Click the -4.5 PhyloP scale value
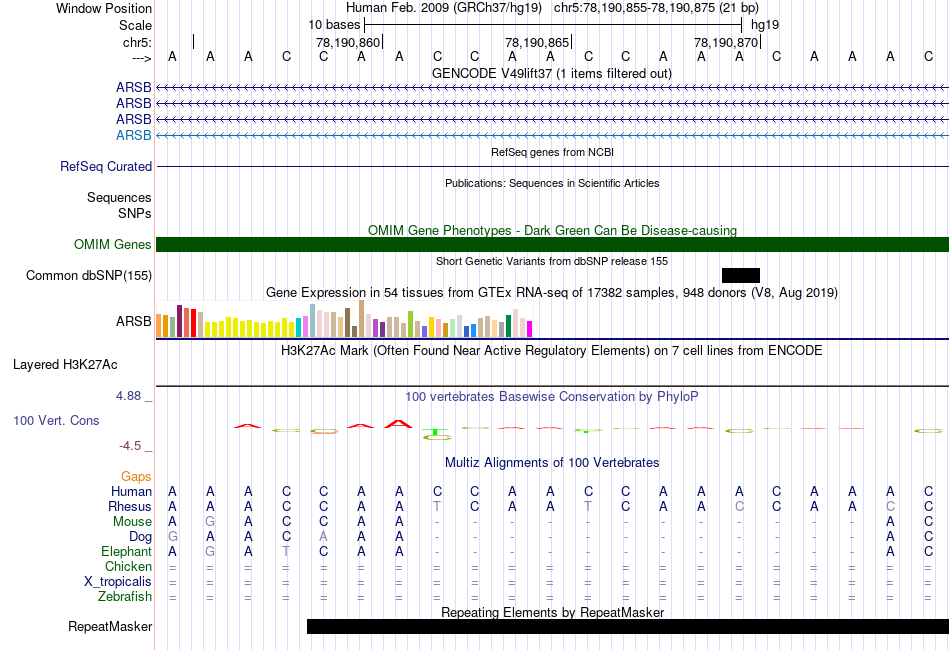950x650 pixels. [x=130, y=446]
